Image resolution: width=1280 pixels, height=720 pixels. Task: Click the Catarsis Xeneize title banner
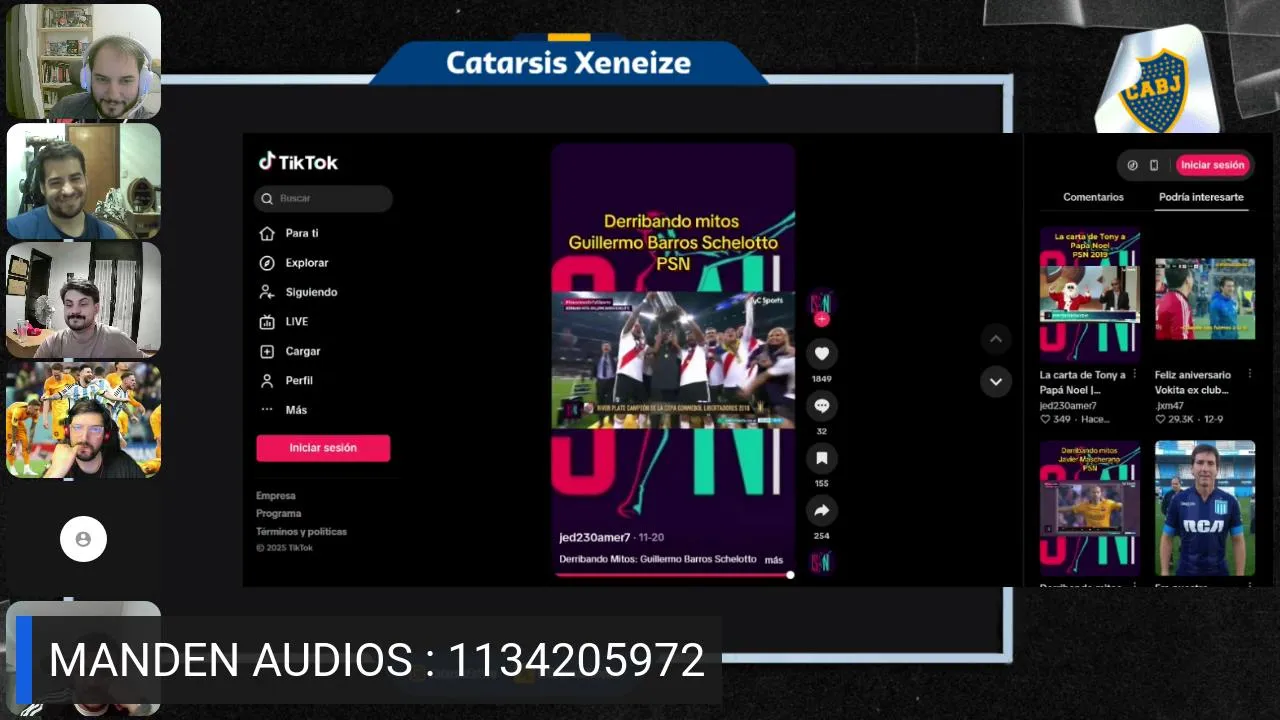(x=568, y=63)
